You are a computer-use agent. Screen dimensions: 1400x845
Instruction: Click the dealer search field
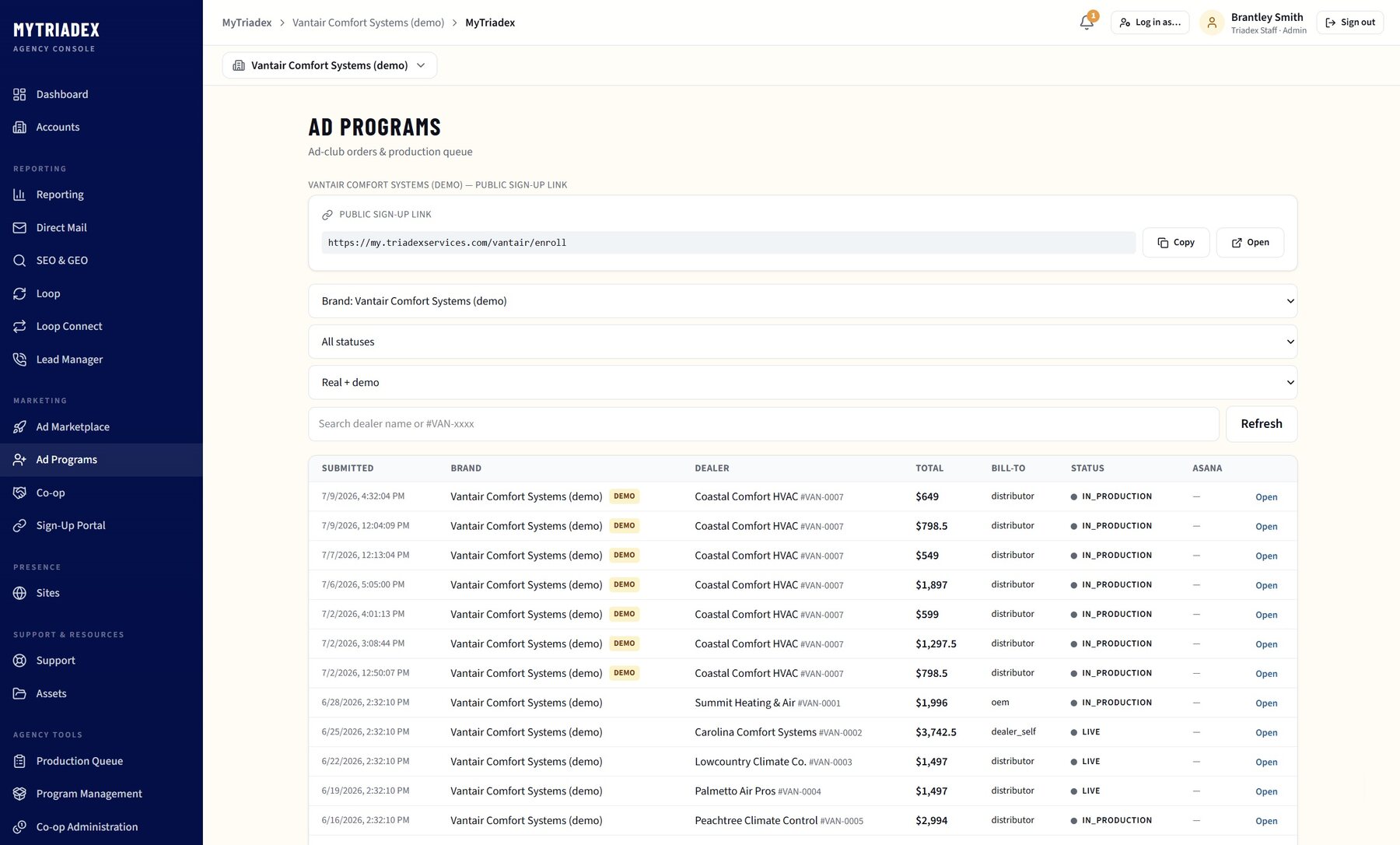pos(764,424)
